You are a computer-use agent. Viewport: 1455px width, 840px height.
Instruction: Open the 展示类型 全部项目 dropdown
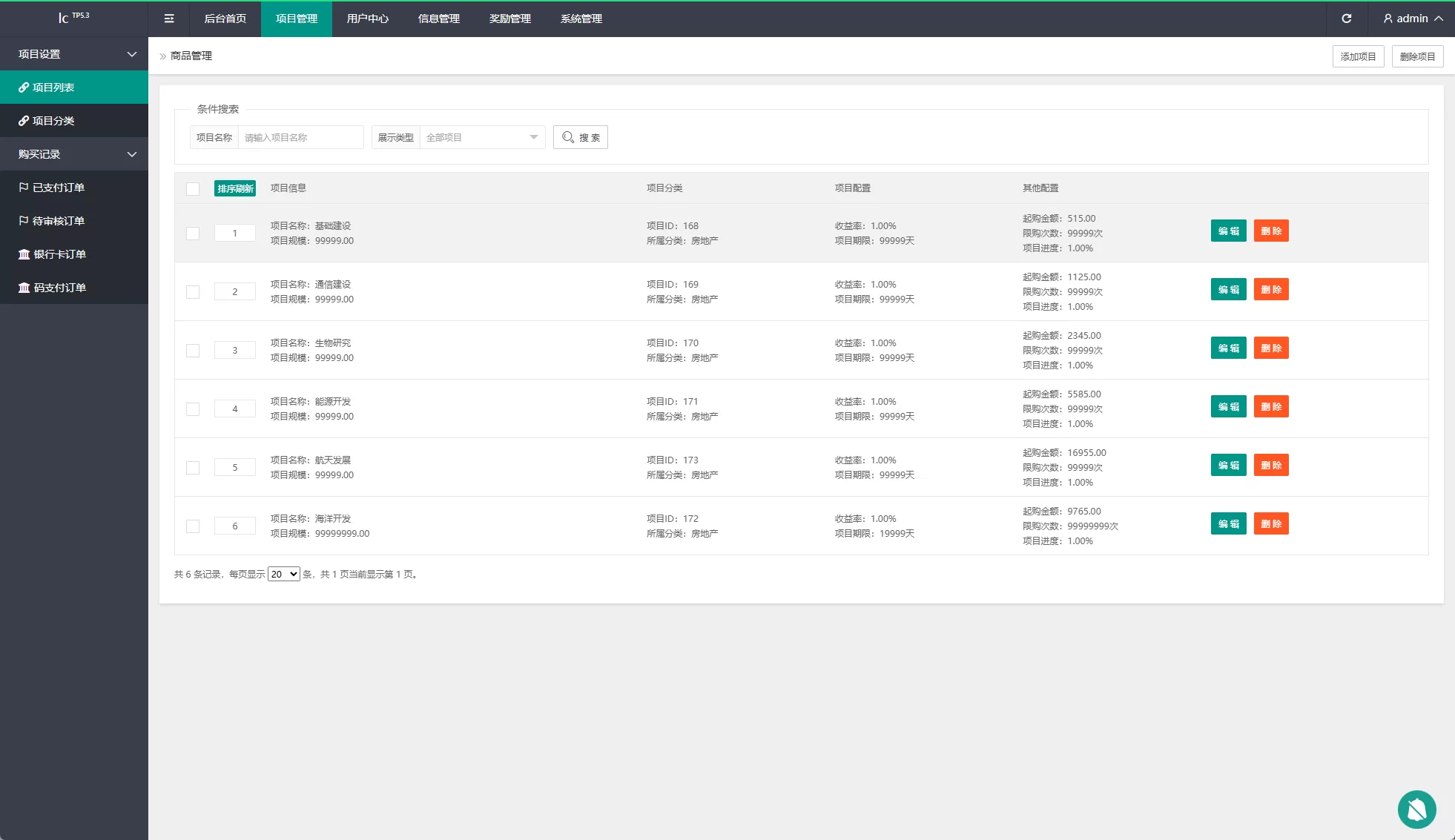point(482,137)
